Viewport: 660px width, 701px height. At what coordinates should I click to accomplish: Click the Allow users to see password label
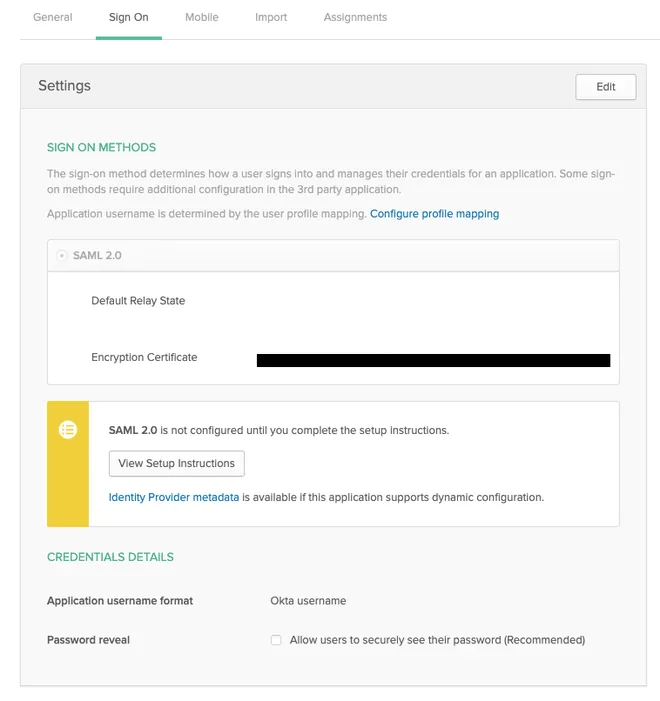click(437, 640)
